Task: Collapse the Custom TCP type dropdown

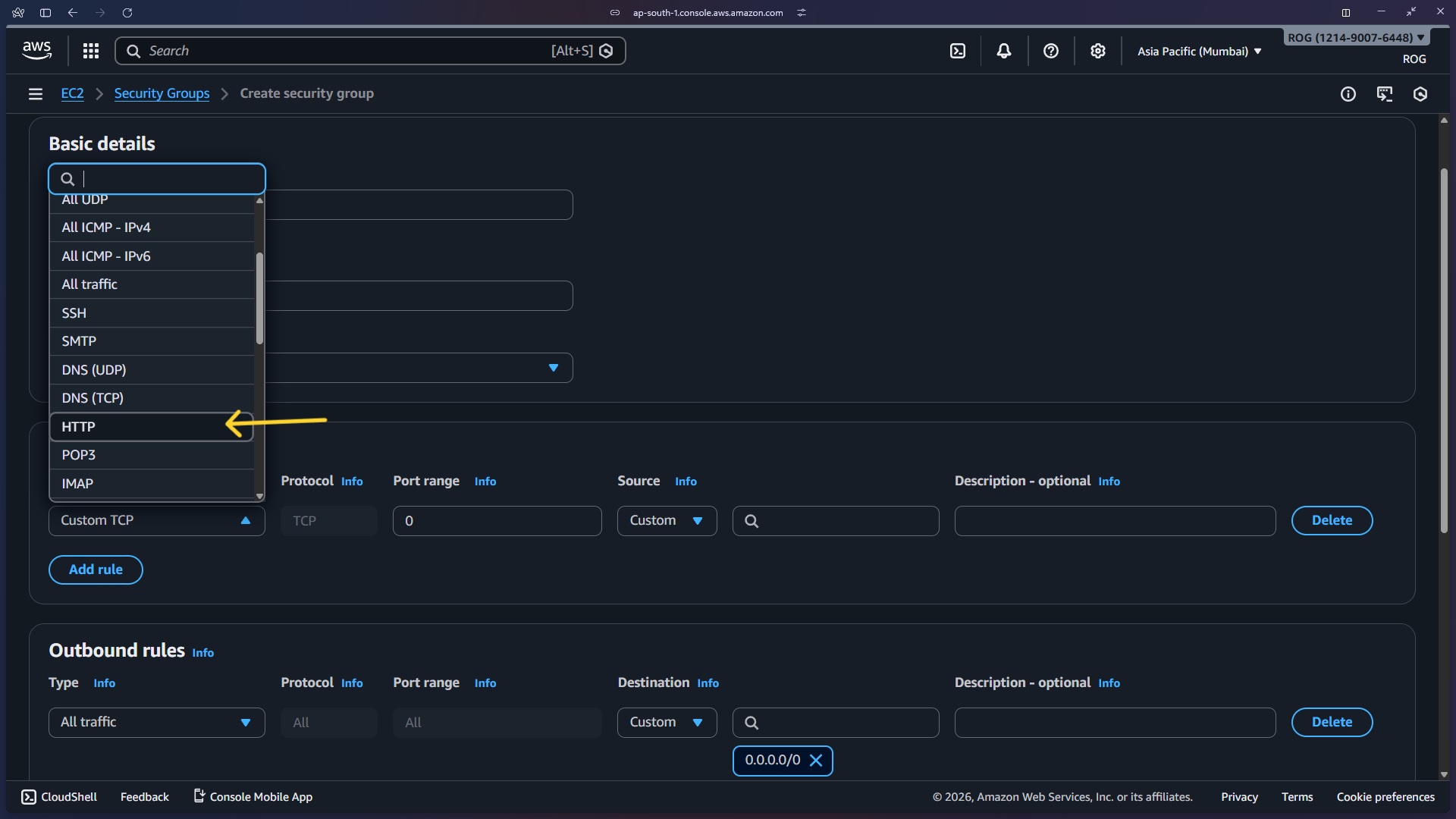Action: click(x=245, y=520)
